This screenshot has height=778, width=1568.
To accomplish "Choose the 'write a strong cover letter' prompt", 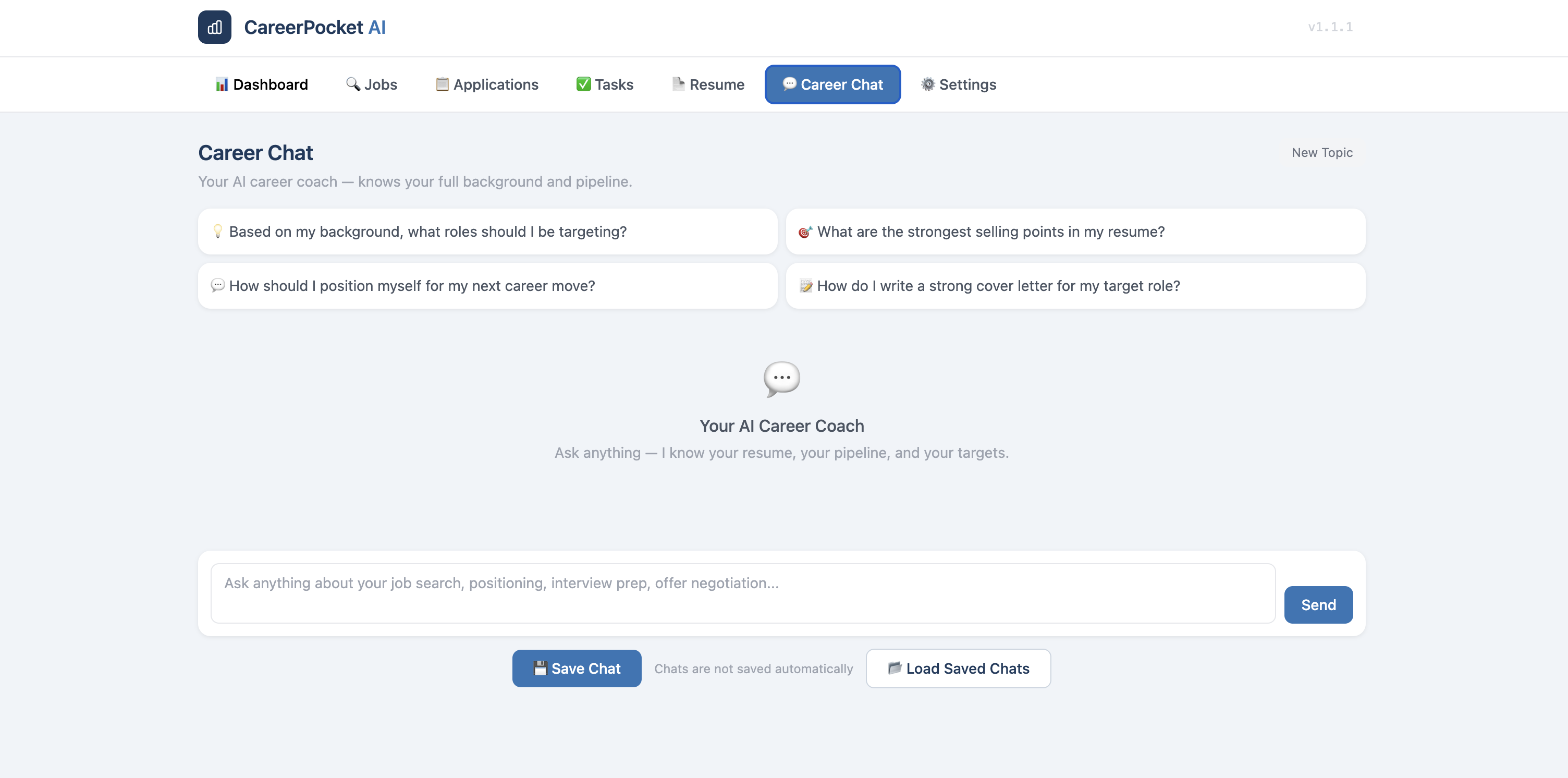I will point(1075,286).
